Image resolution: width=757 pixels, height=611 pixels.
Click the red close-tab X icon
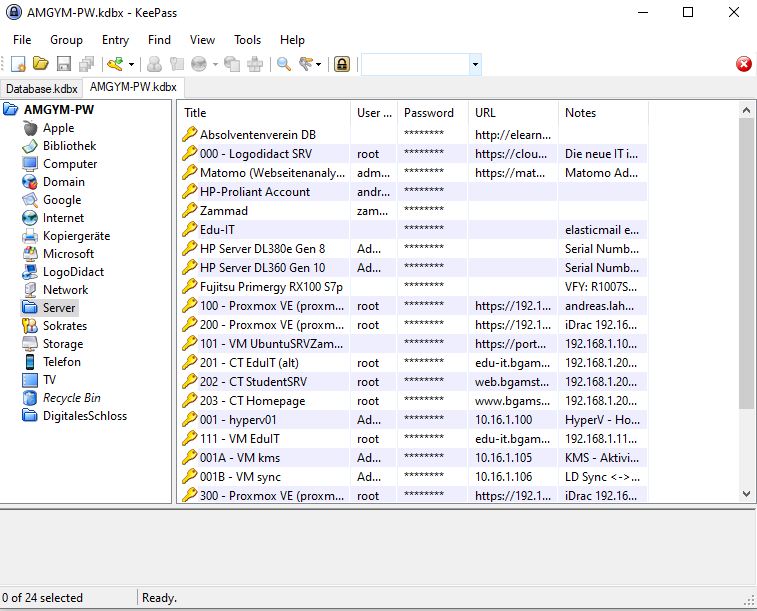tap(743, 64)
